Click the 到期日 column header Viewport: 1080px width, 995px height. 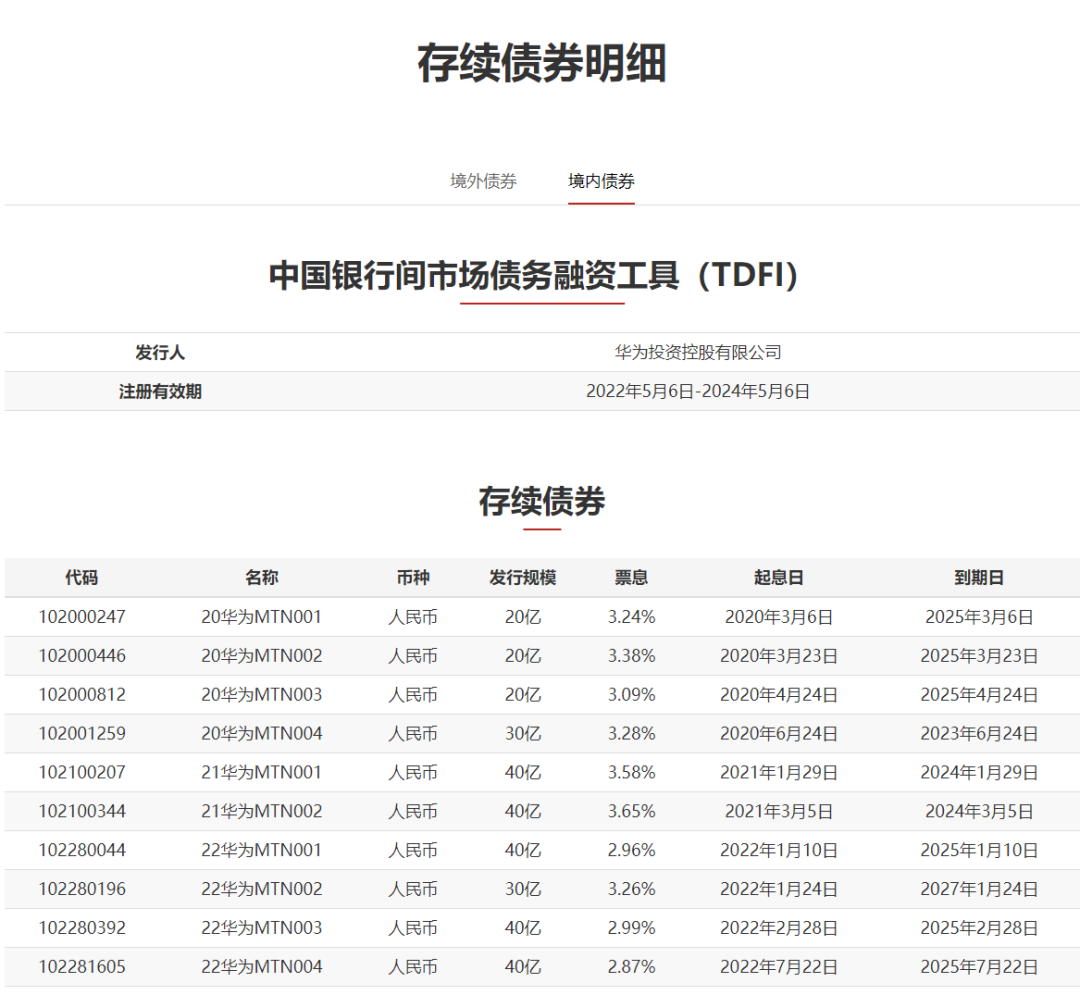tap(979, 578)
